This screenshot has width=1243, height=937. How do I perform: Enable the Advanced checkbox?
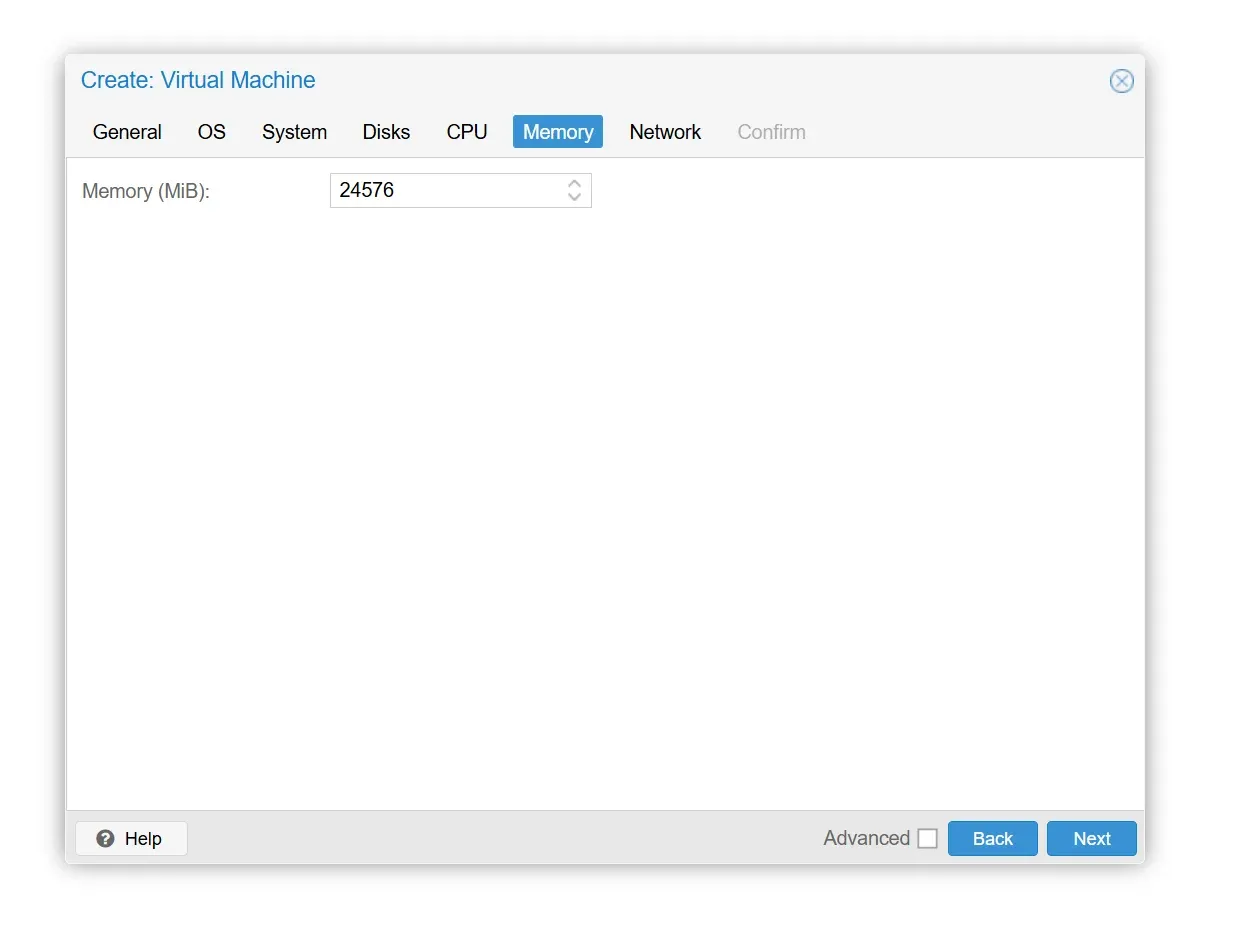(x=927, y=838)
